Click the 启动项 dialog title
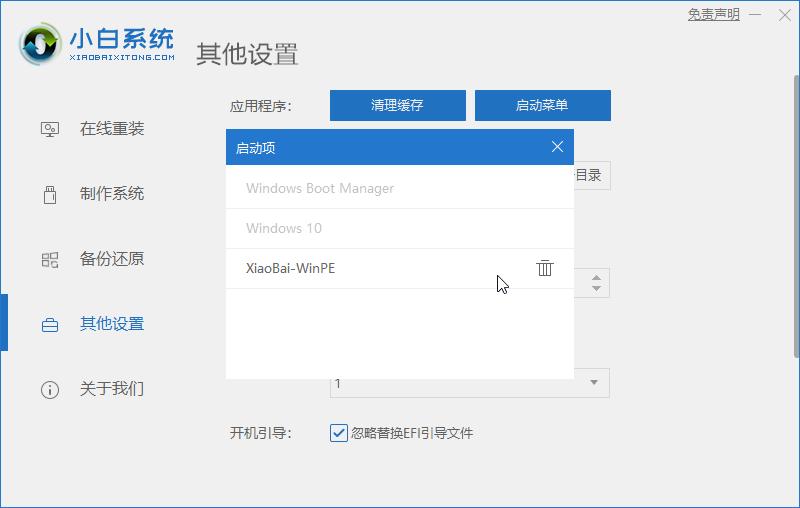This screenshot has height=508, width=800. (x=256, y=148)
